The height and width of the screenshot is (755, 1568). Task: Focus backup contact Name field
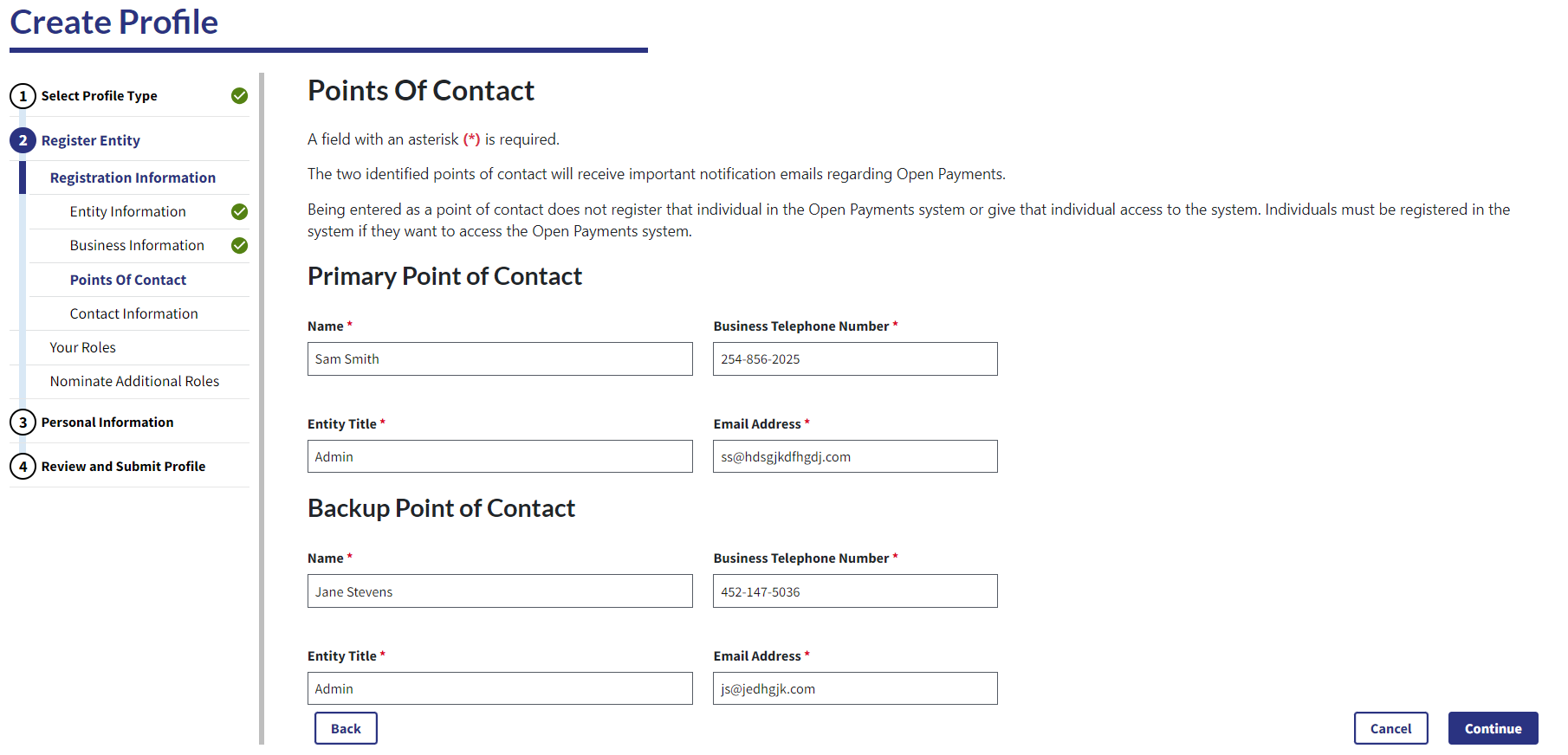point(500,591)
